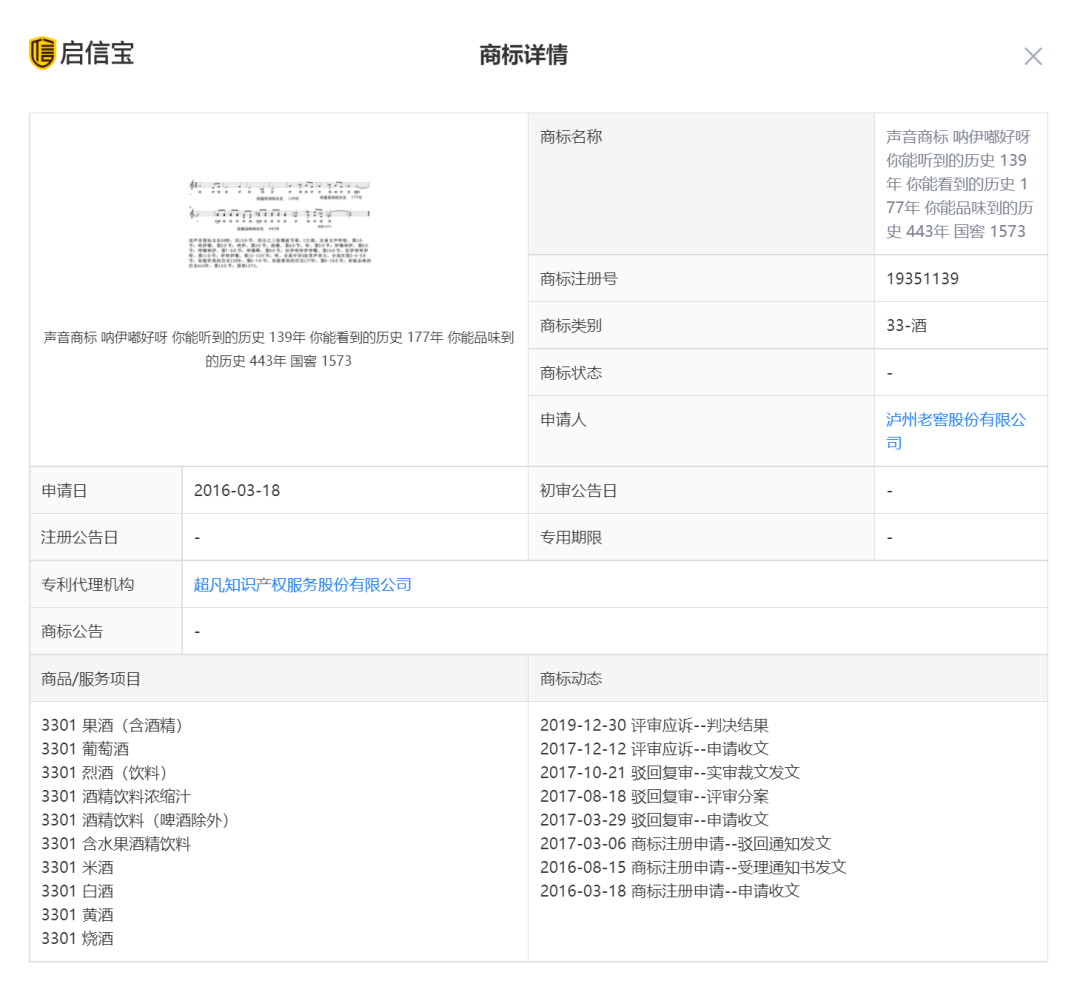Select item 3301 白酒
The image size is (1080, 998).
(77, 891)
